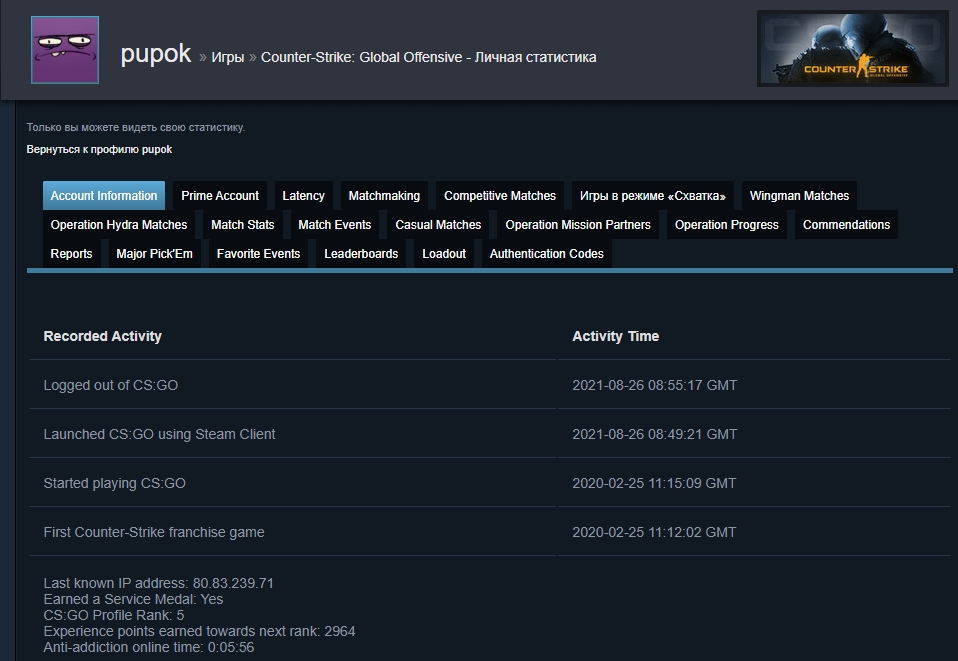
Task: Open the Competitive Matches tab
Action: tap(500, 196)
